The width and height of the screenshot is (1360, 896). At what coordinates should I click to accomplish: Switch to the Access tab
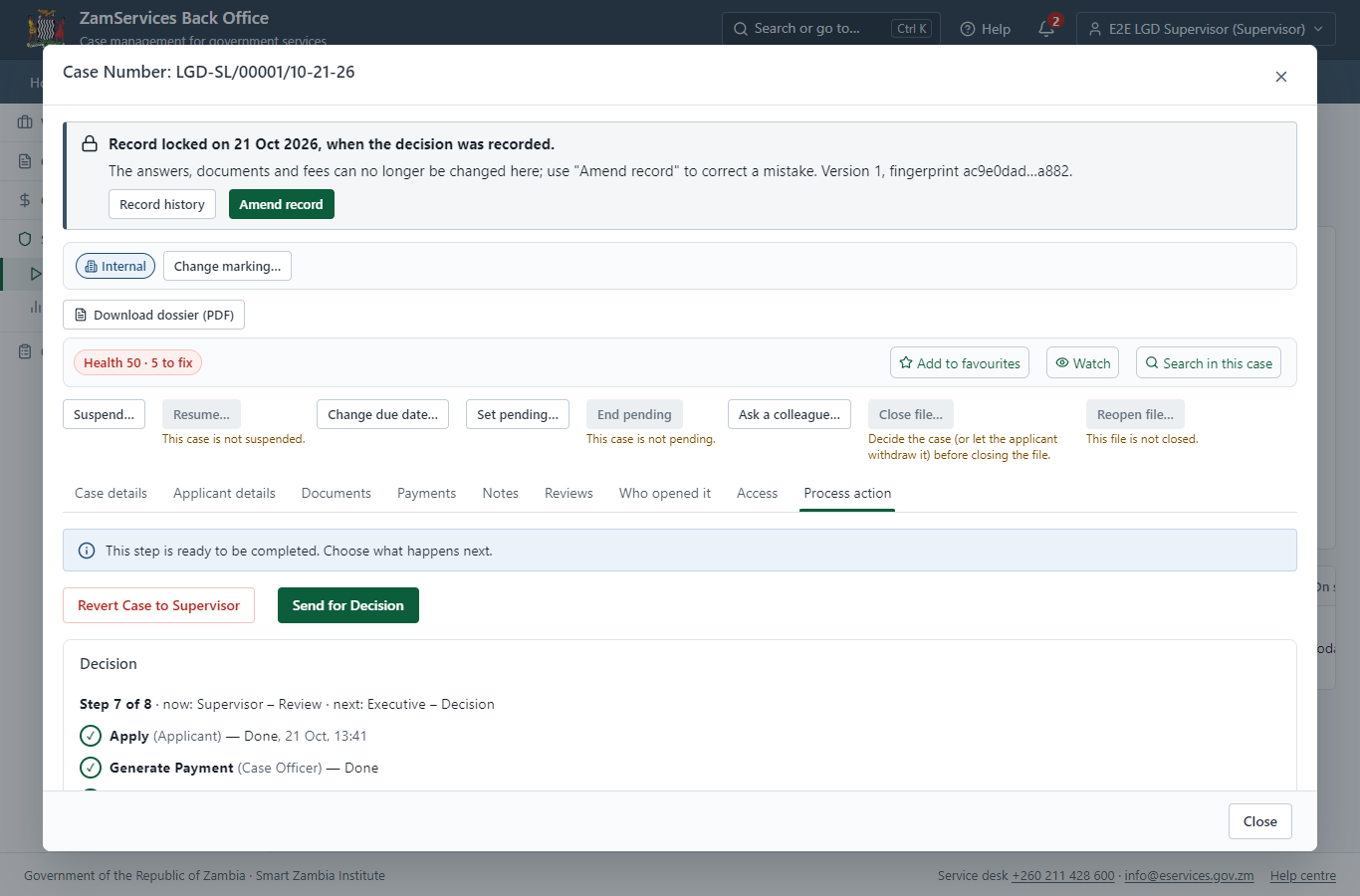[758, 493]
